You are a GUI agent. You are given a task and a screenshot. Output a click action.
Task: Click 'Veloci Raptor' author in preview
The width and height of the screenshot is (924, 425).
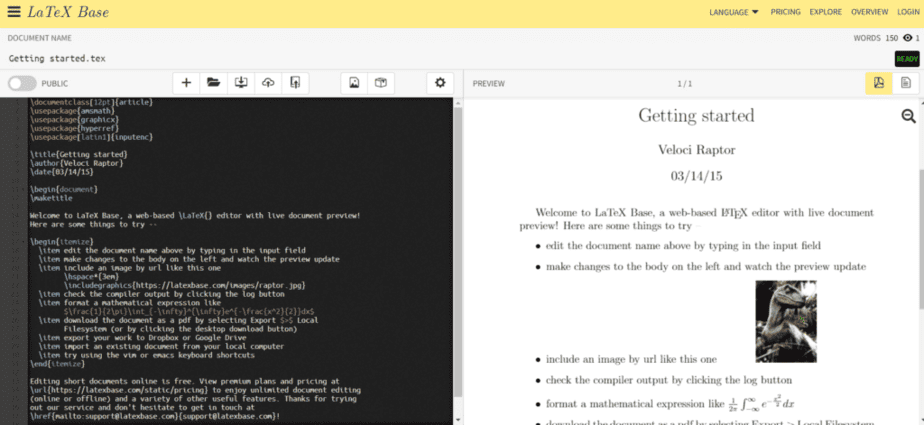click(697, 150)
